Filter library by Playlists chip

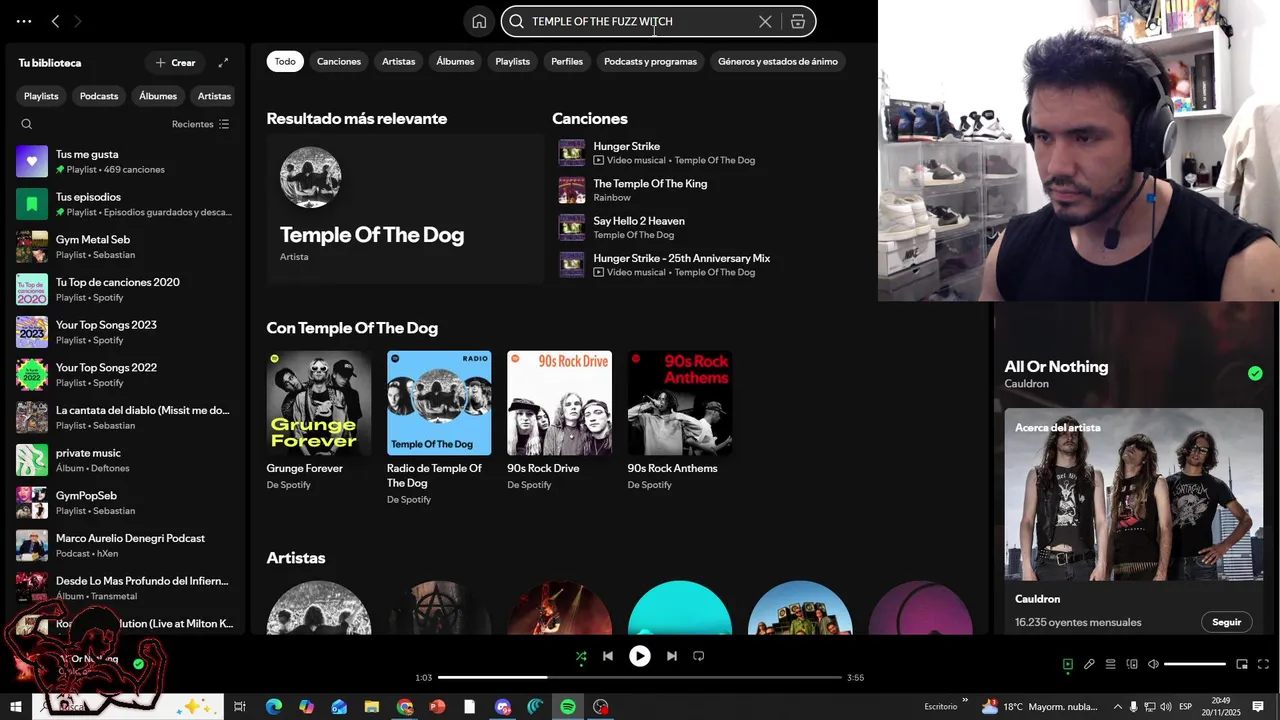click(x=41, y=96)
